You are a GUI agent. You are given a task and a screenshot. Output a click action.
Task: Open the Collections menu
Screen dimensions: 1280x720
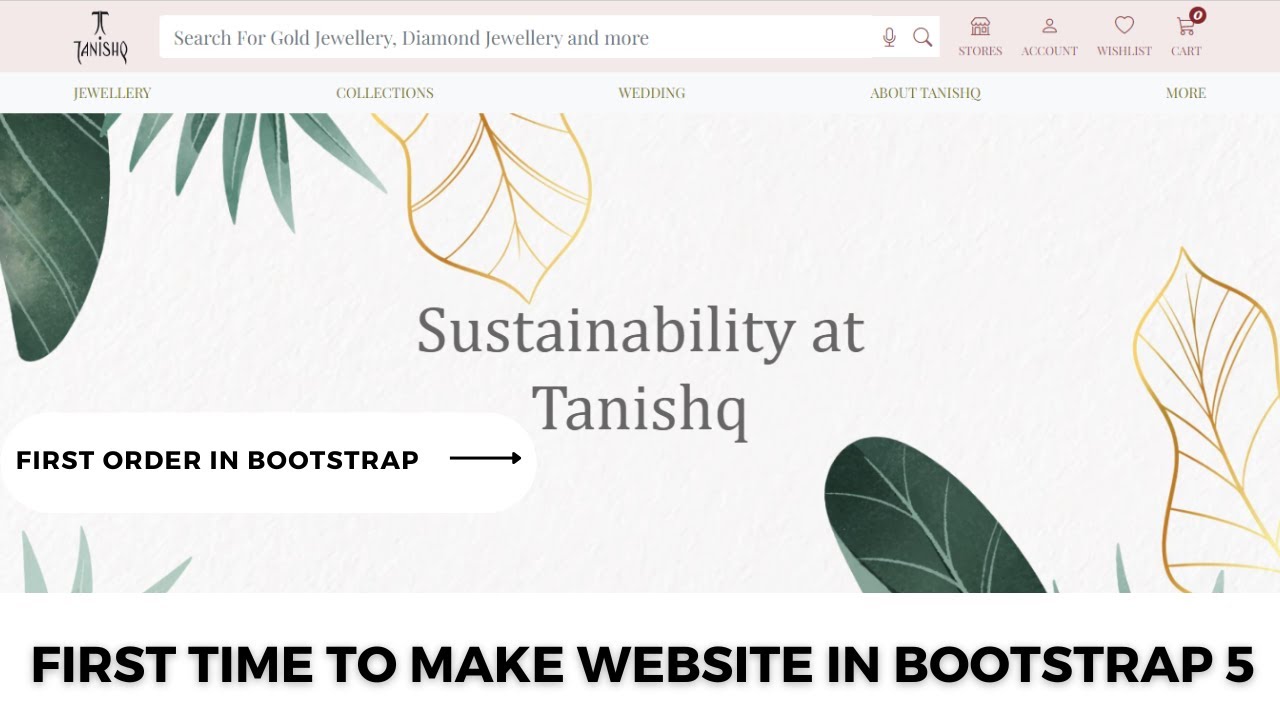385,93
